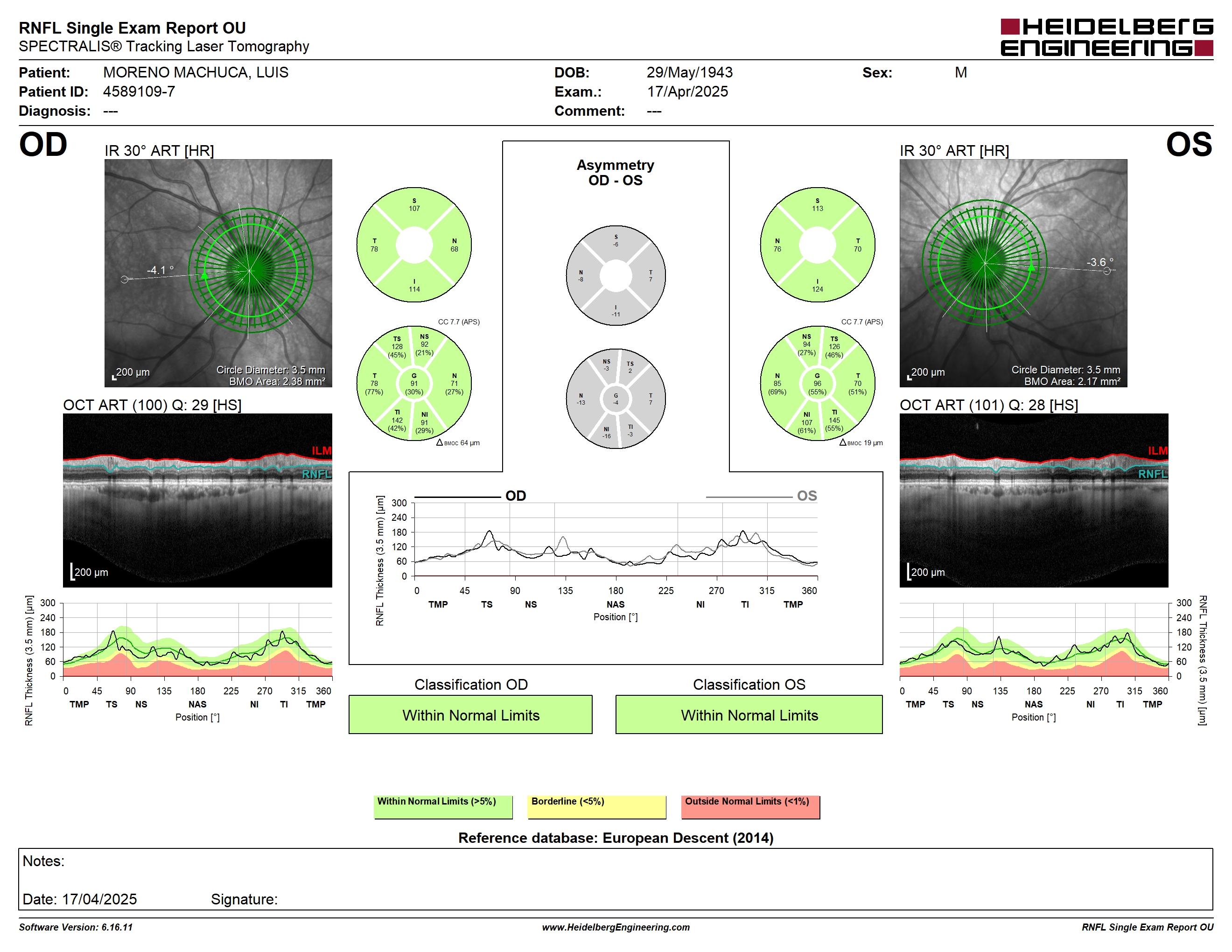Click the OD 'ΔBMOC 64 µm' value
This screenshot has width=1232, height=952.
tap(458, 443)
